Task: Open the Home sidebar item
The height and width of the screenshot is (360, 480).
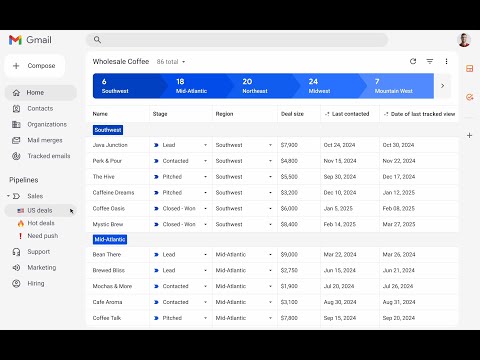Action: pos(41,93)
